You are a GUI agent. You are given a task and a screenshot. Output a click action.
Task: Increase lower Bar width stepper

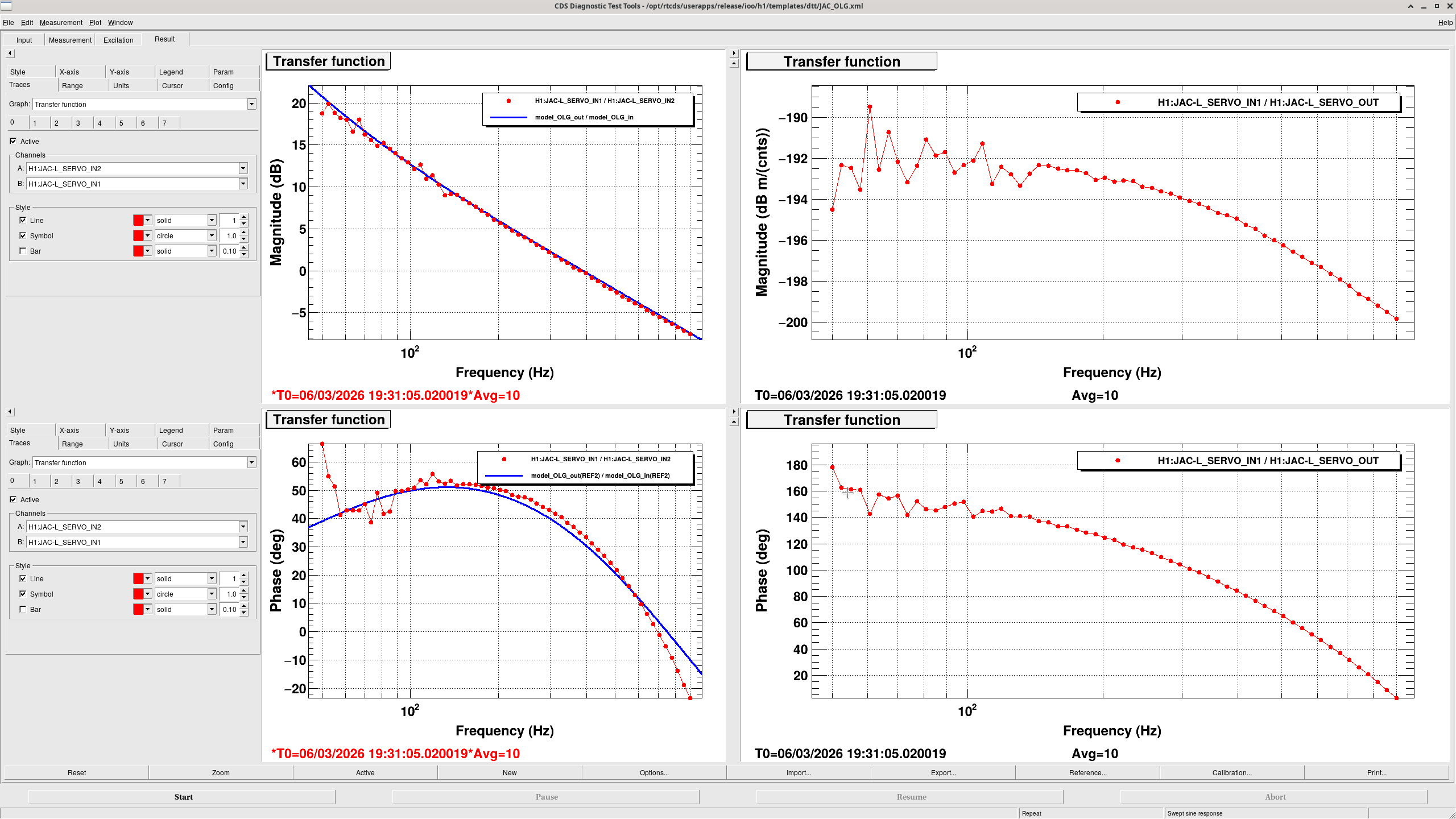[x=244, y=606]
